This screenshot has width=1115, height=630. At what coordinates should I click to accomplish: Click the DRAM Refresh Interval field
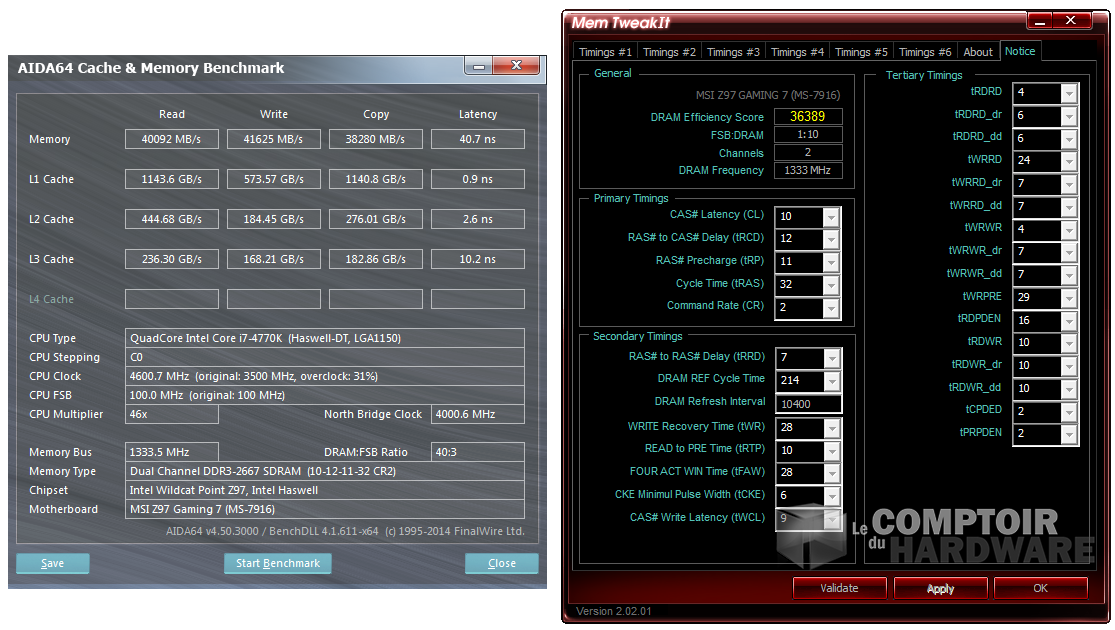click(x=808, y=403)
